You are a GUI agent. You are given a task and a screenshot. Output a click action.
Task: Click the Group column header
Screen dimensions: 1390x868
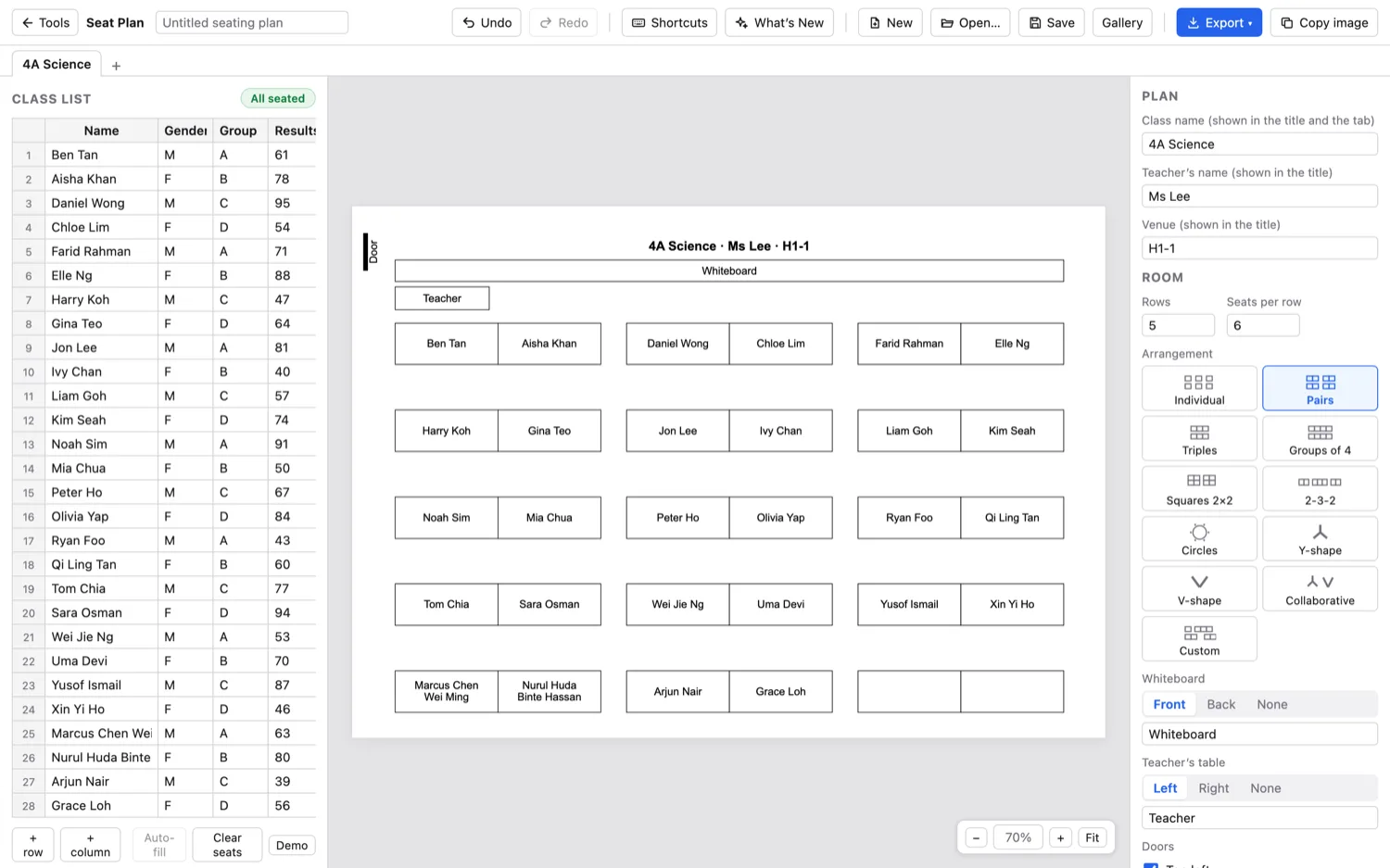[x=238, y=131]
